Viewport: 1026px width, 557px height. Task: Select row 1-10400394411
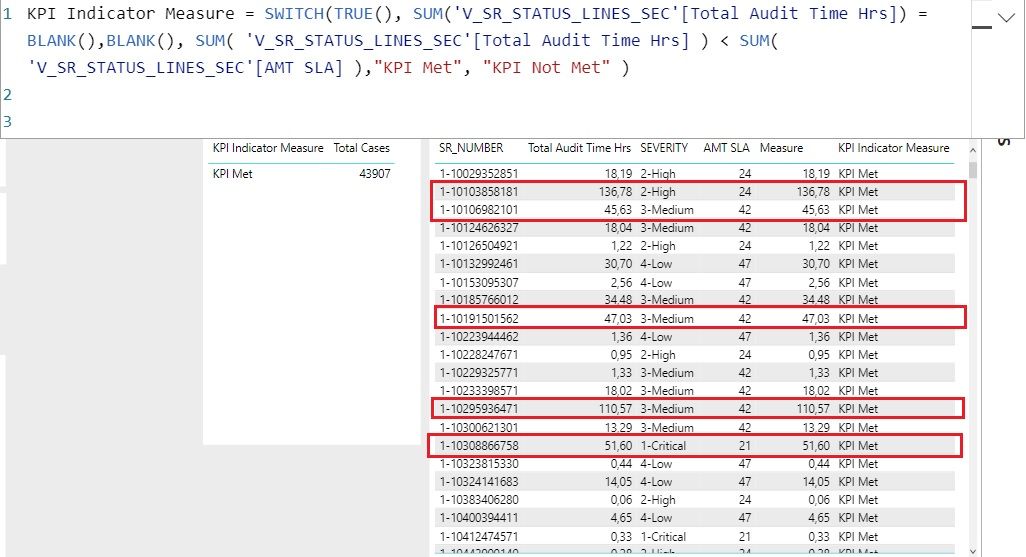695,517
